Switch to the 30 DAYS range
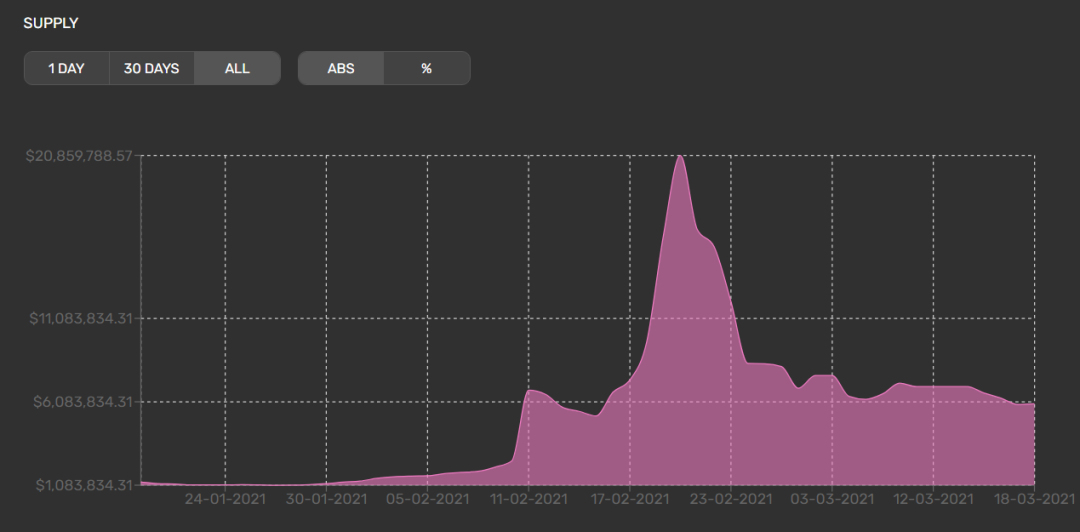Screen dimensions: 1080x532 [152, 68]
